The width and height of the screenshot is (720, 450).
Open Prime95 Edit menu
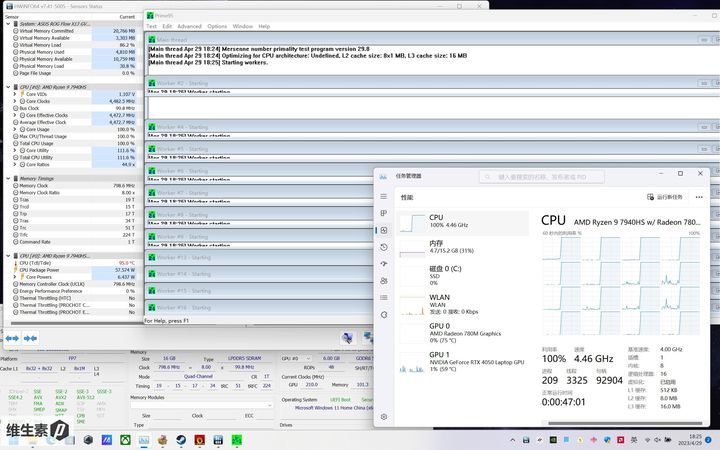point(167,26)
